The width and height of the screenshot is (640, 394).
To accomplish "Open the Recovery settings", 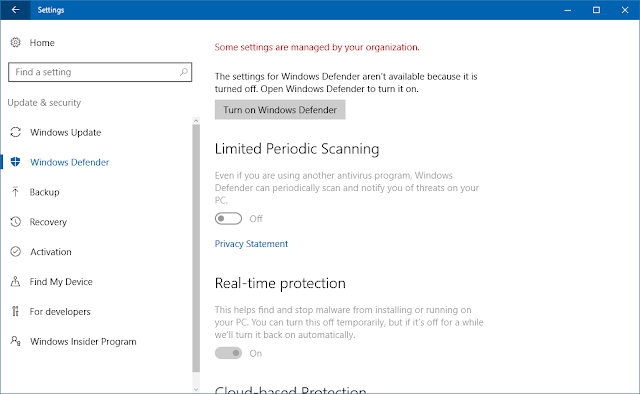I will (48, 222).
